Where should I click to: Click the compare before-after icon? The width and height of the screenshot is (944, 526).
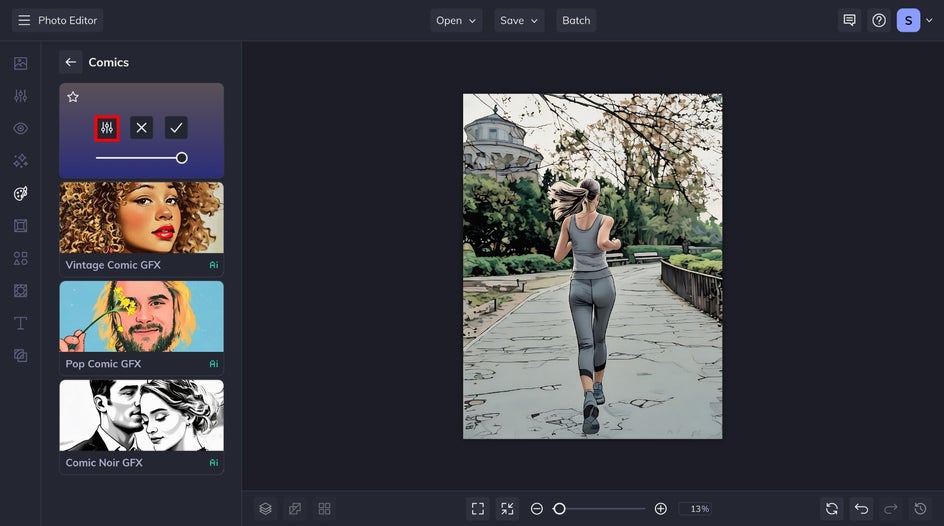[295, 509]
